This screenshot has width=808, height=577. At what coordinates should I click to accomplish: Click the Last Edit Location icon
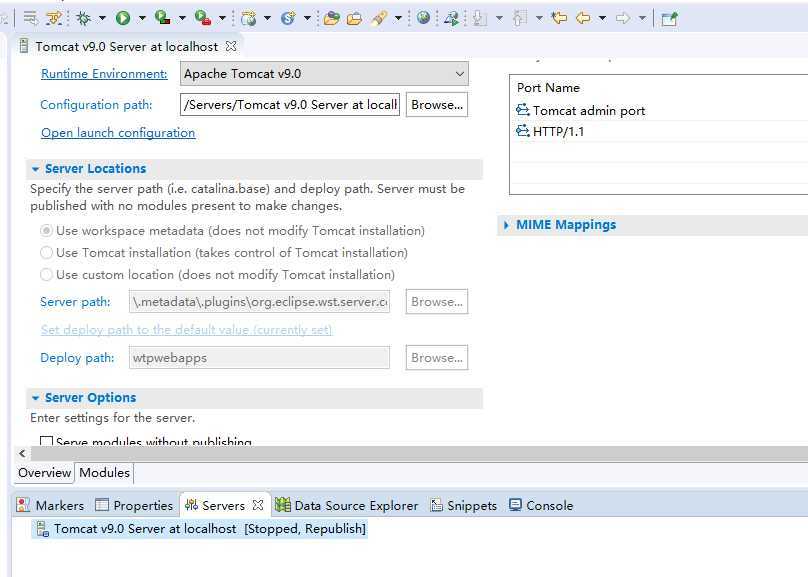[x=560, y=19]
